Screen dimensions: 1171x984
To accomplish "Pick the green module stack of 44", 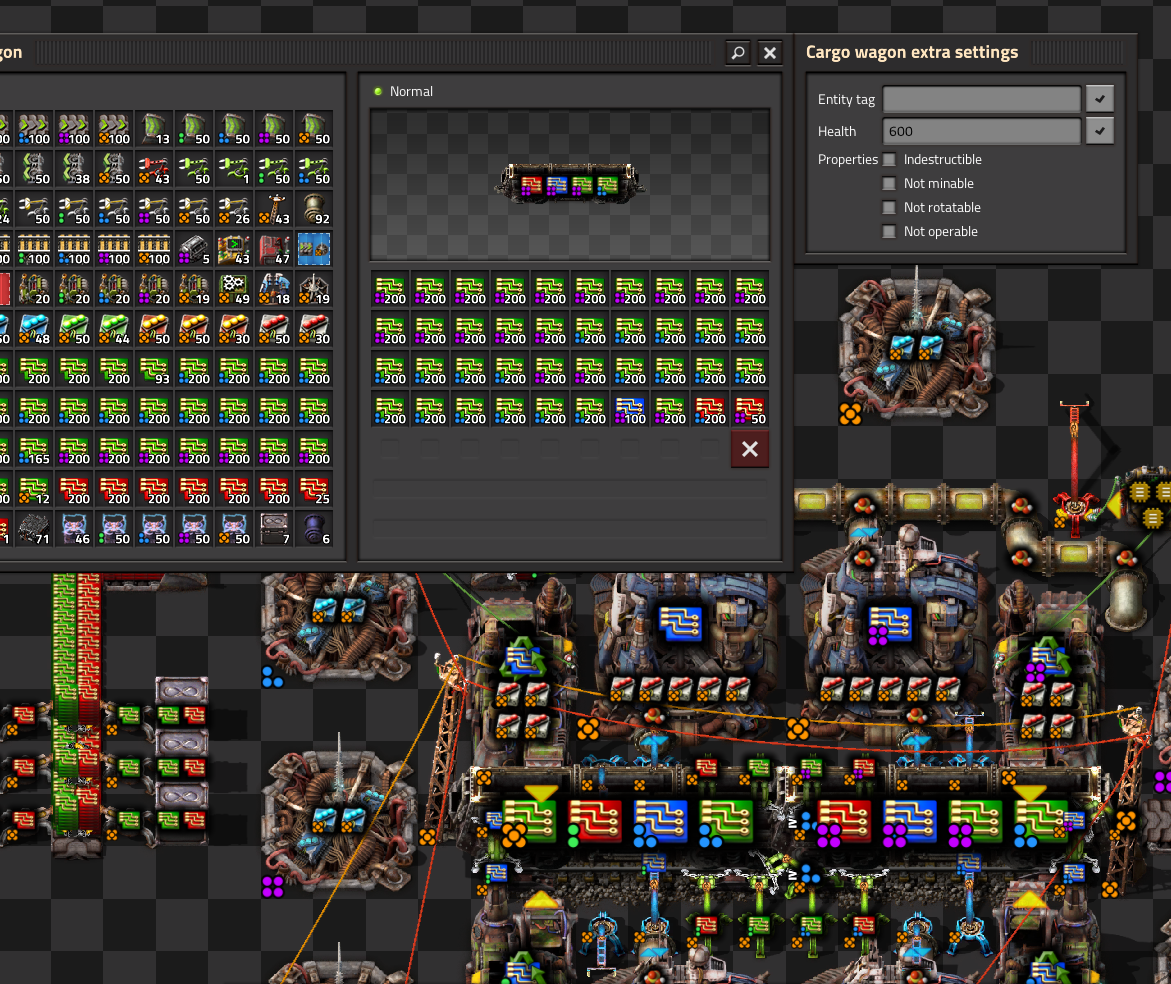I will tap(114, 329).
